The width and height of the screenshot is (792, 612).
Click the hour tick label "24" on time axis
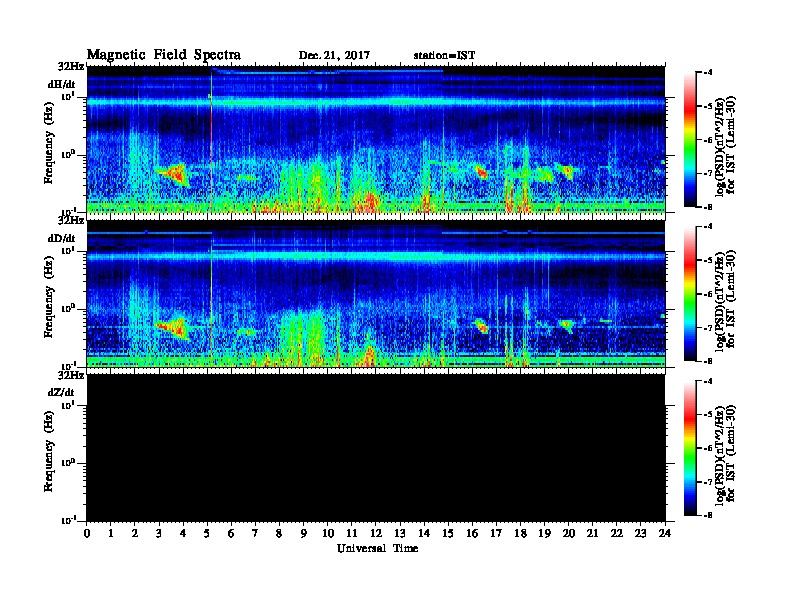665,534
